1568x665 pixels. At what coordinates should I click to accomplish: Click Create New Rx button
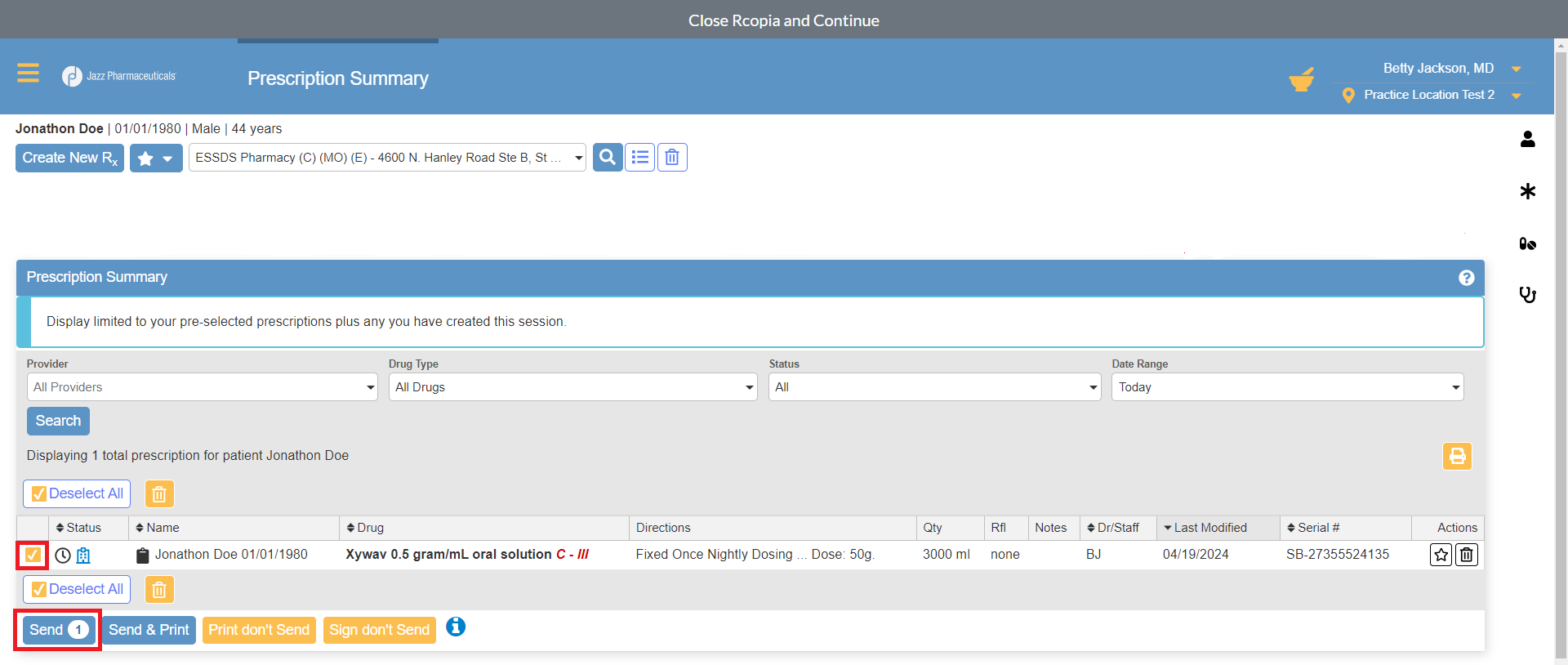(x=69, y=158)
